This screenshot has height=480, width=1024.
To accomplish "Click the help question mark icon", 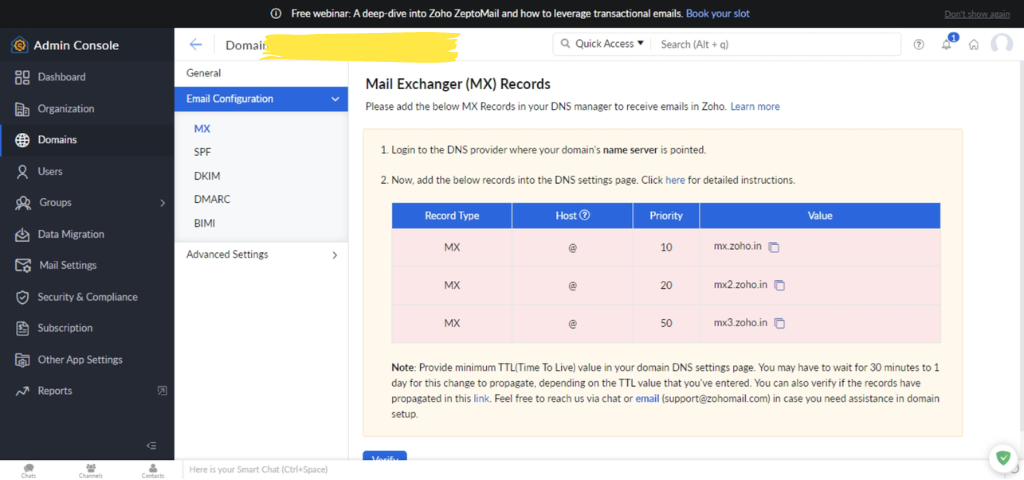I will [919, 44].
